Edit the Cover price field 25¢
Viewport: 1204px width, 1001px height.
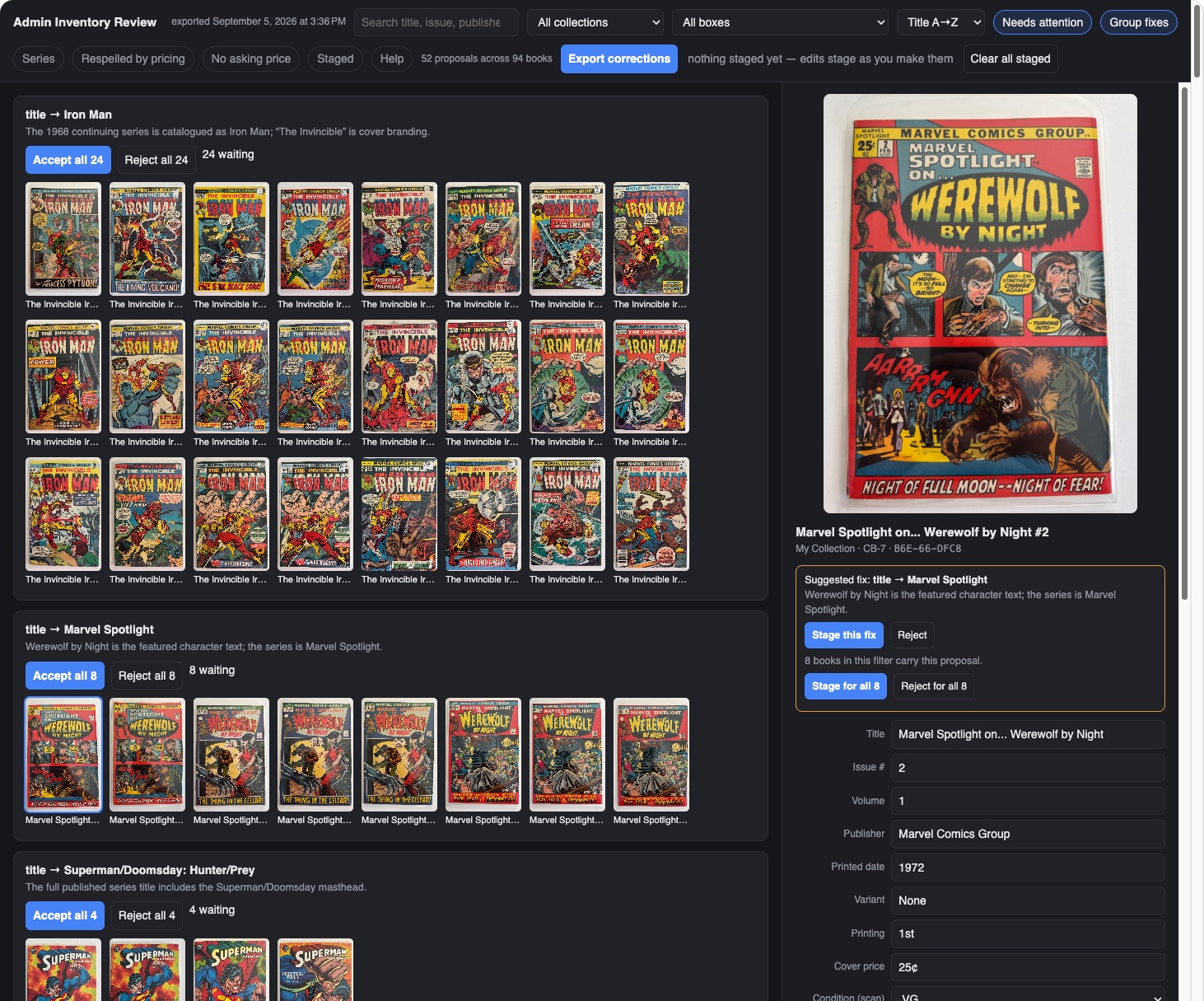(1028, 967)
